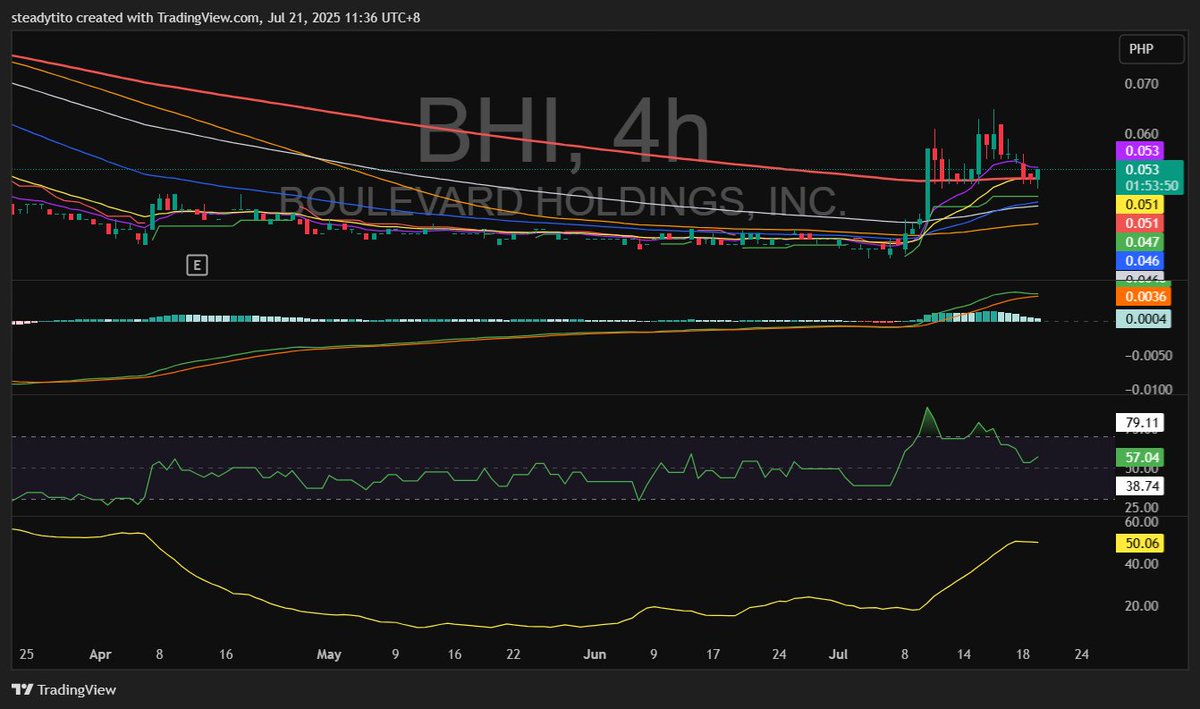
Task: Click the 25.00 RSI axis label
Action: 1141,507
